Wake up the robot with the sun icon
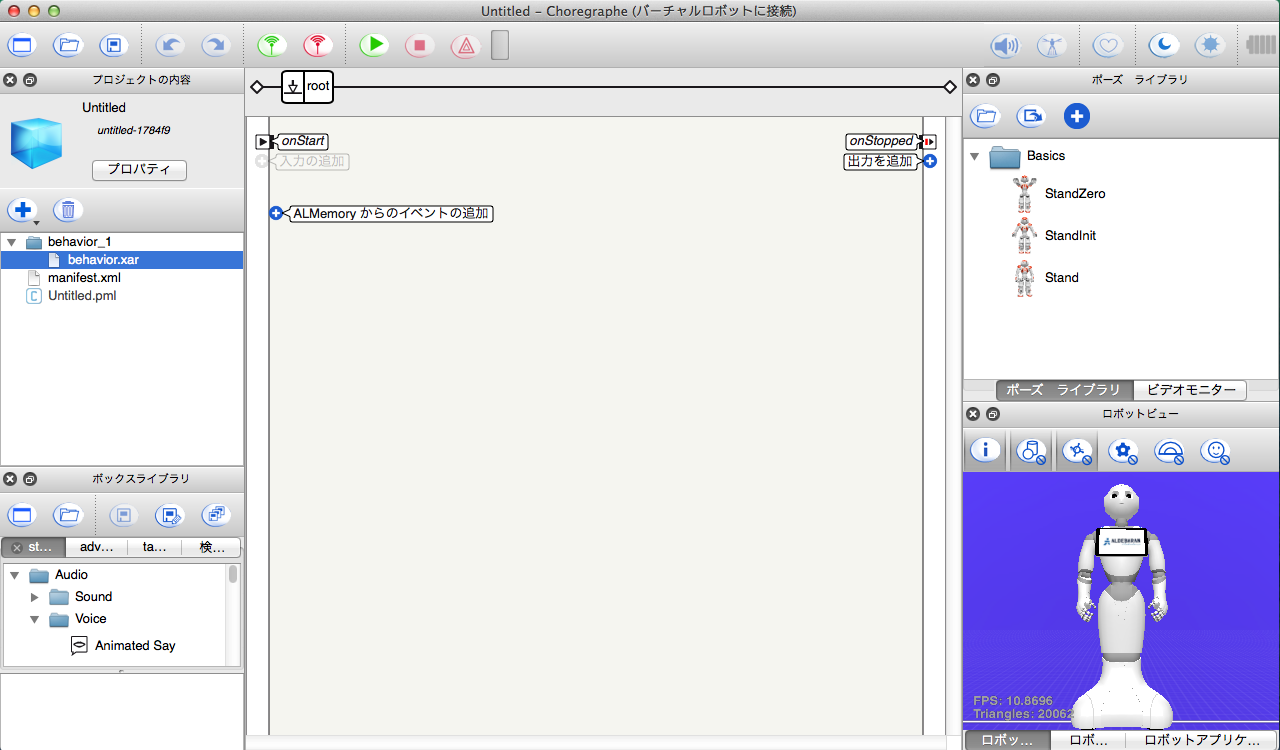Image resolution: width=1280 pixels, height=750 pixels. pyautogui.click(x=1210, y=45)
